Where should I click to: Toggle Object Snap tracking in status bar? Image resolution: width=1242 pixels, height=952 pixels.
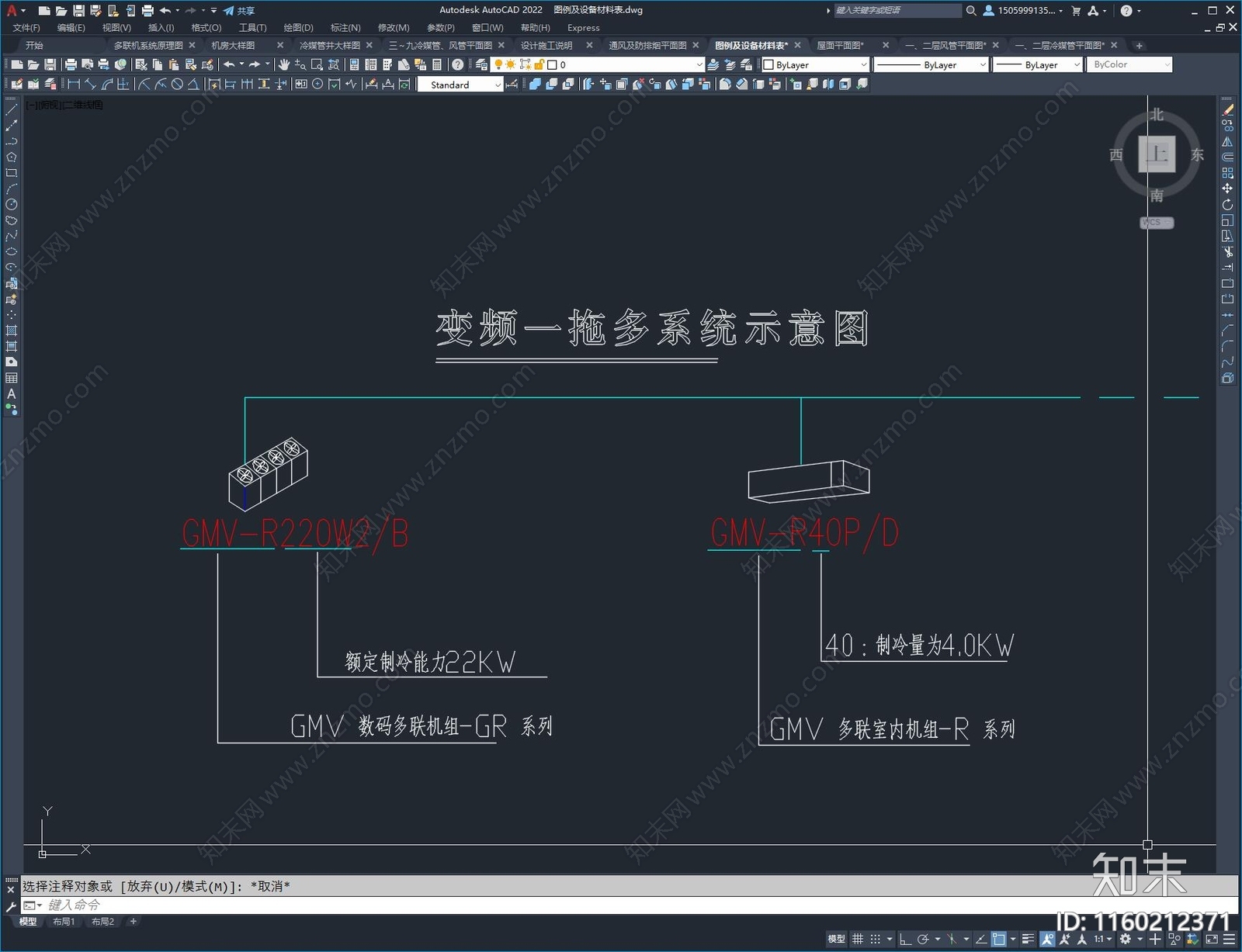click(980, 939)
